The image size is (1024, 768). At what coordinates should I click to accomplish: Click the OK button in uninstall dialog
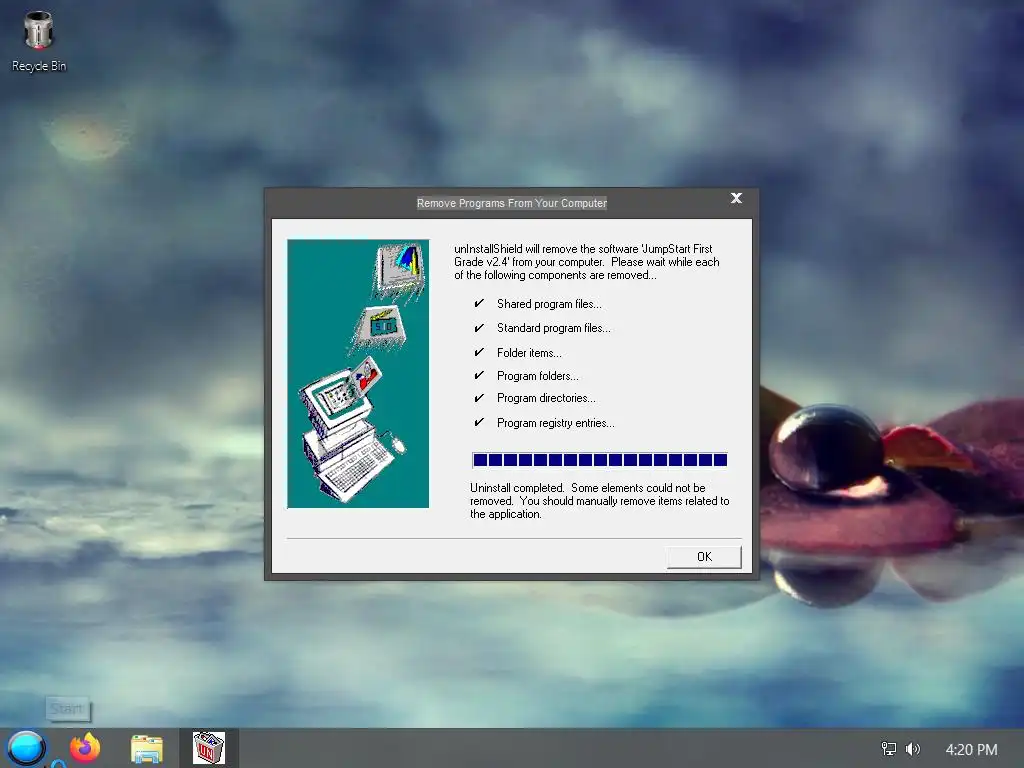tap(704, 556)
